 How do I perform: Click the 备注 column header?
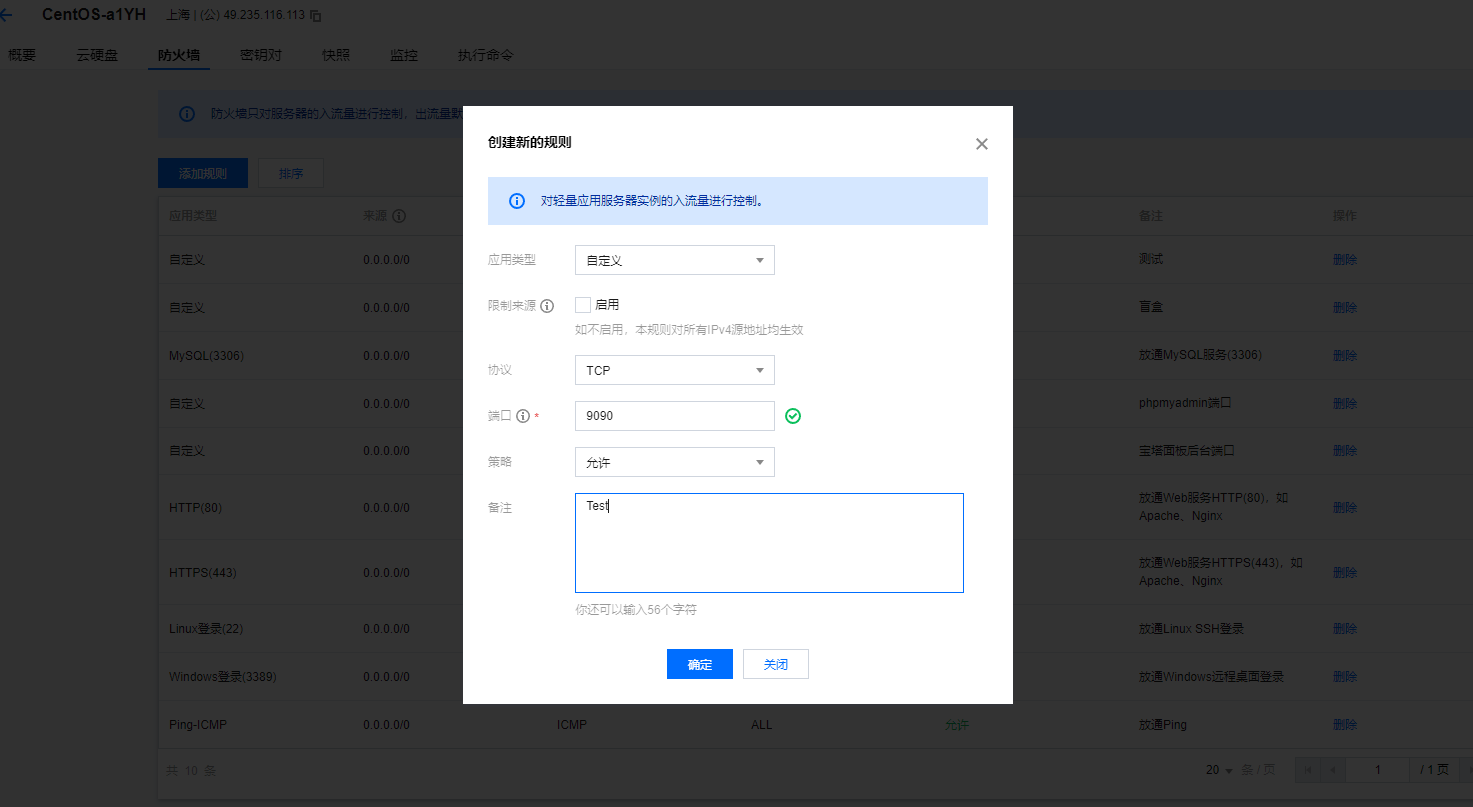pos(1151,216)
